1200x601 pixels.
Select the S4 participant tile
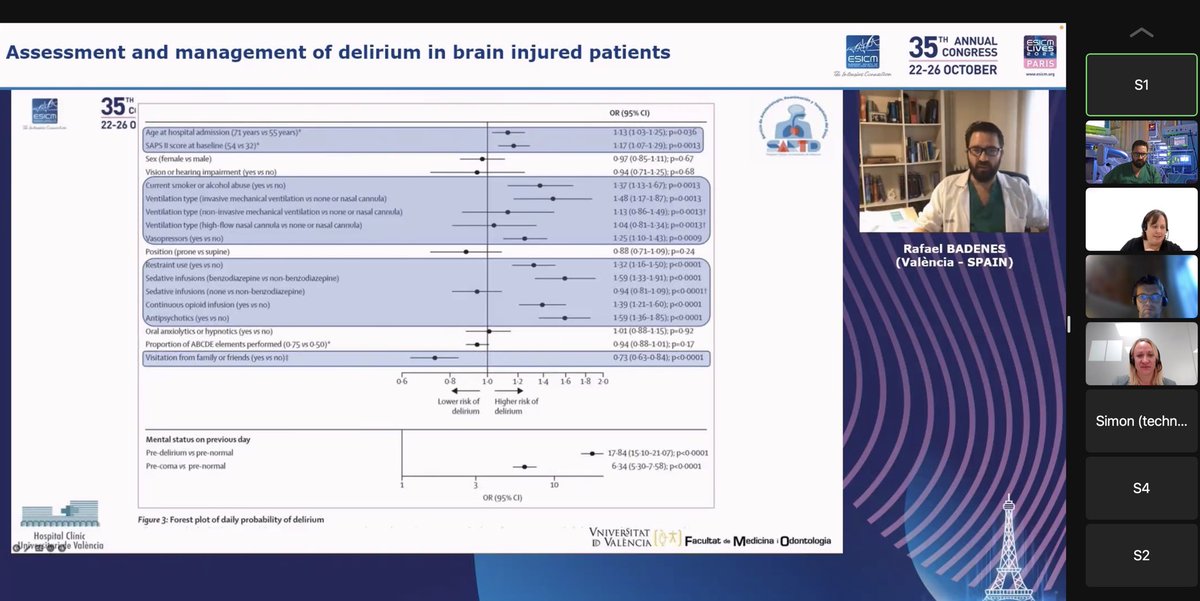[1141, 488]
